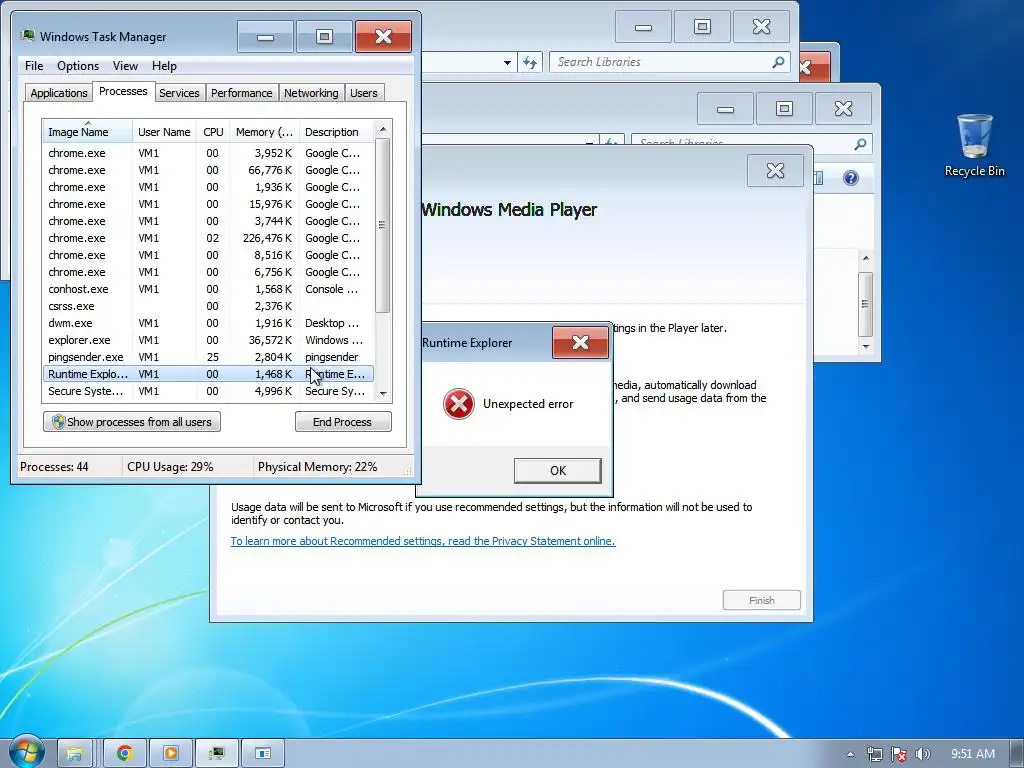This screenshot has width=1024, height=768.
Task: Select the Processes tab
Action: (123, 91)
